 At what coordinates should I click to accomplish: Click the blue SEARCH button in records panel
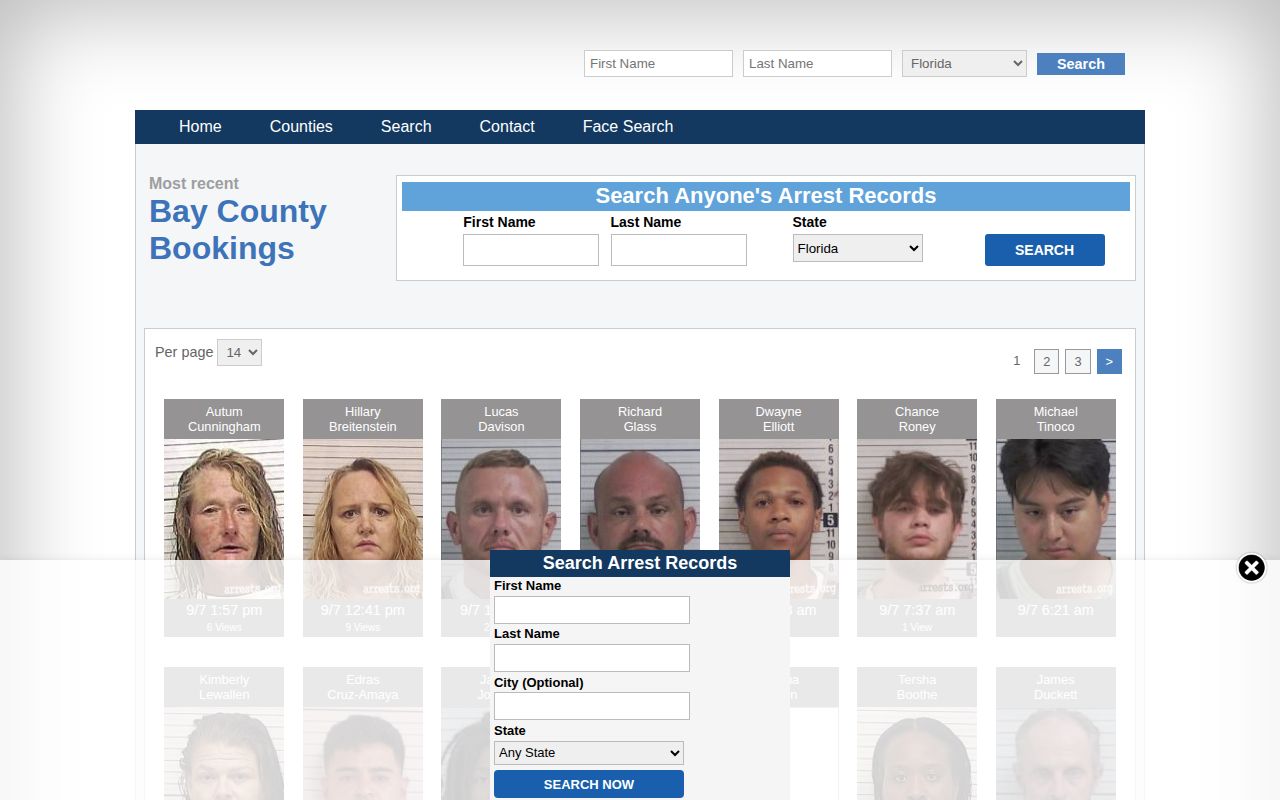click(x=1045, y=250)
